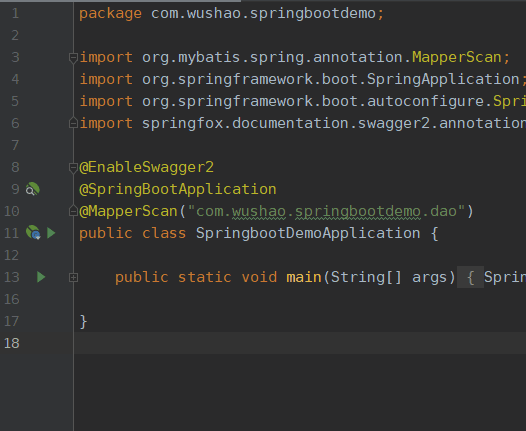The height and width of the screenshot is (431, 526).
Task: Click line number 18 in the gutter
Action: [x=12, y=343]
